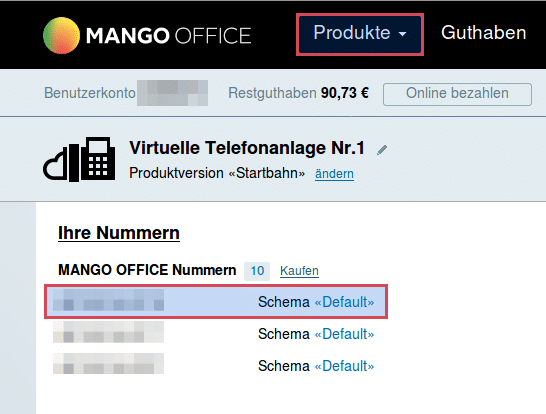Click the cloud icon beside the phone
This screenshot has width=546, height=414.
point(55,165)
